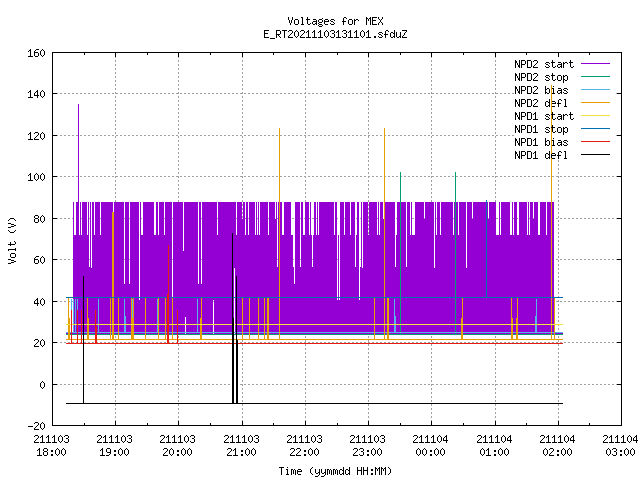Click the x-axis label 211104 01:00

coord(495,446)
